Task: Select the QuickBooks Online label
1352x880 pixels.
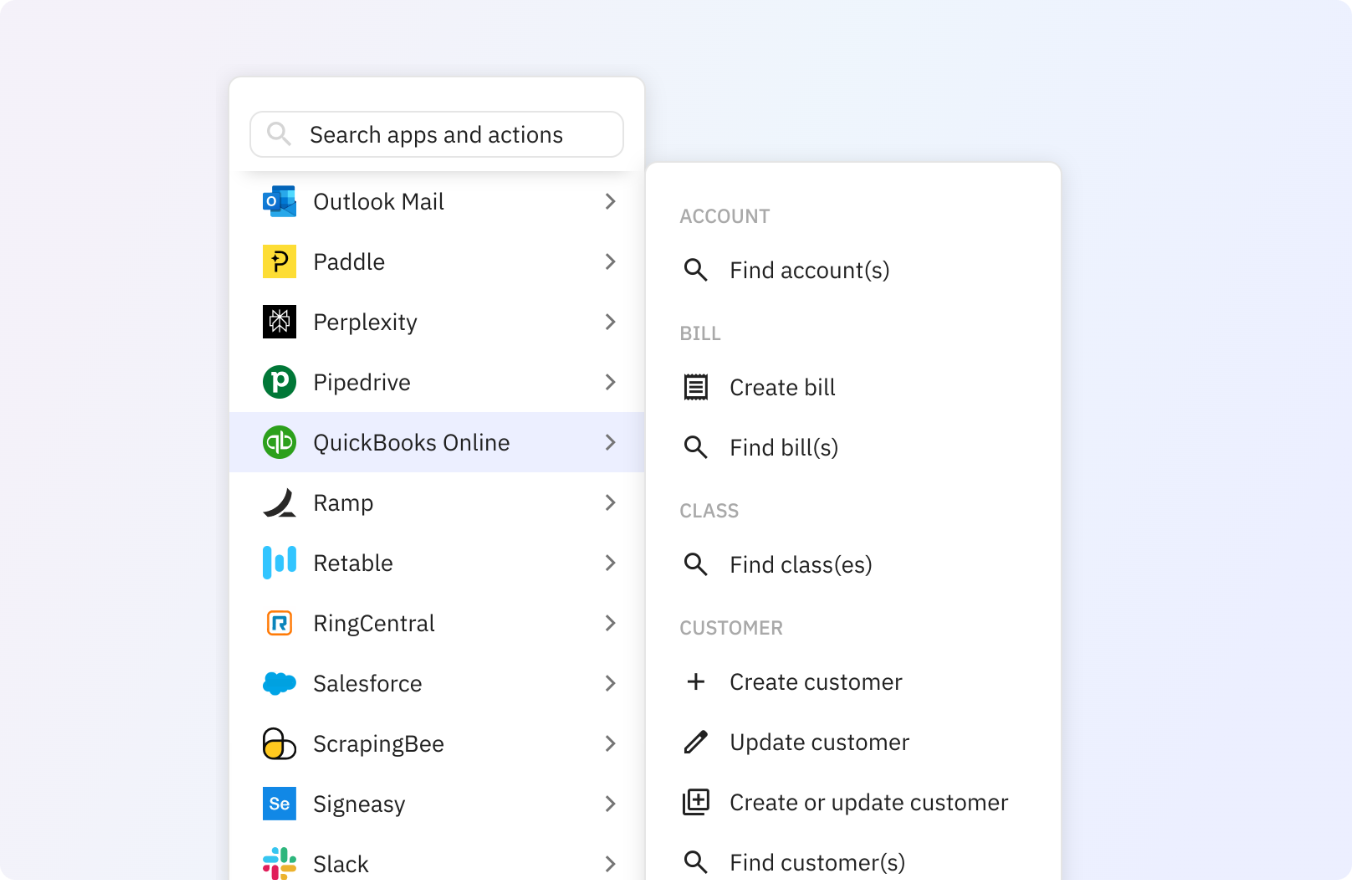Action: (412, 442)
